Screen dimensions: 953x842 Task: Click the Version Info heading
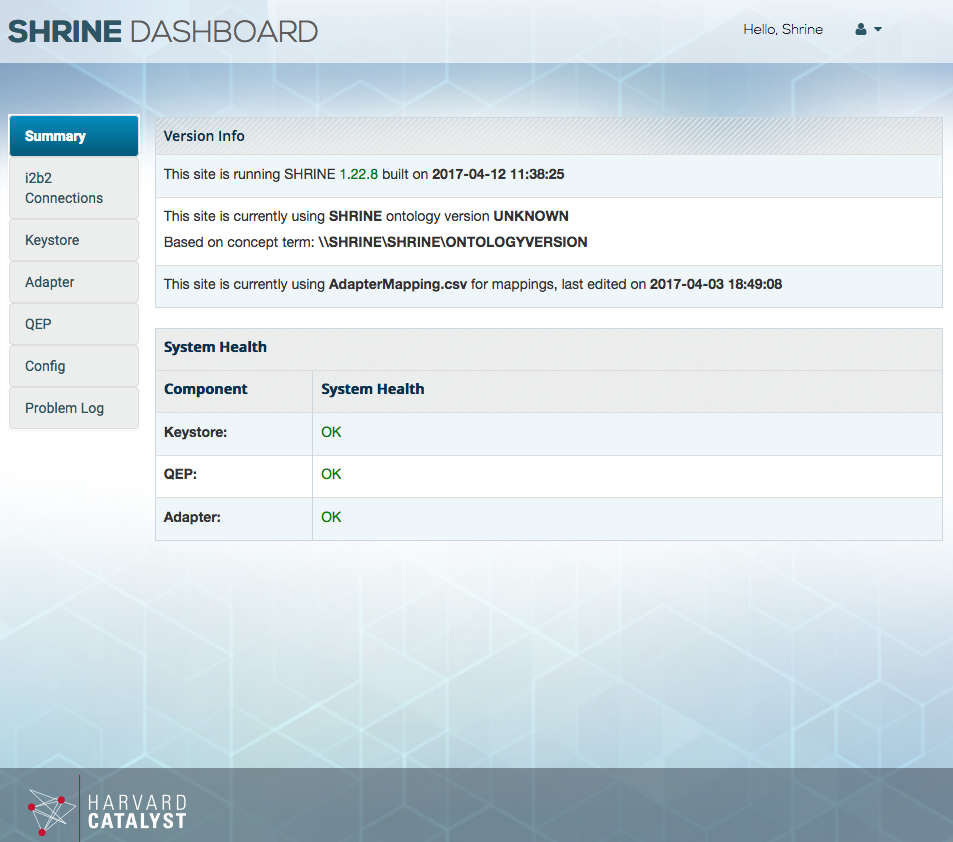(x=204, y=136)
